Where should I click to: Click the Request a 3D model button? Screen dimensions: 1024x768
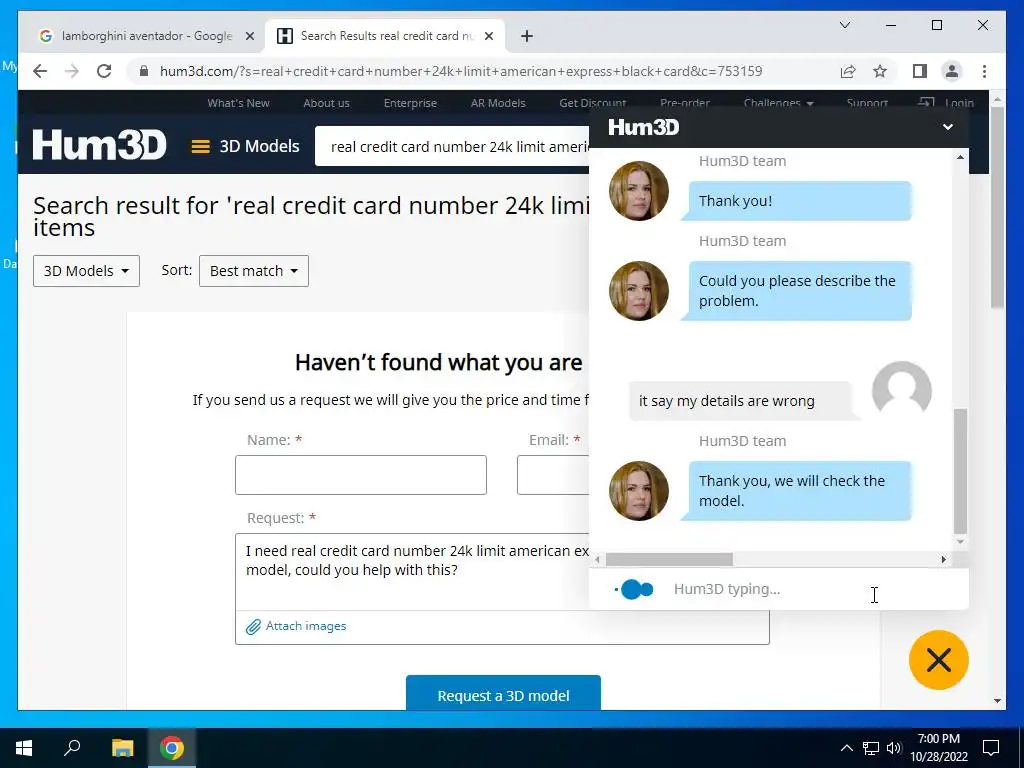pyautogui.click(x=504, y=693)
